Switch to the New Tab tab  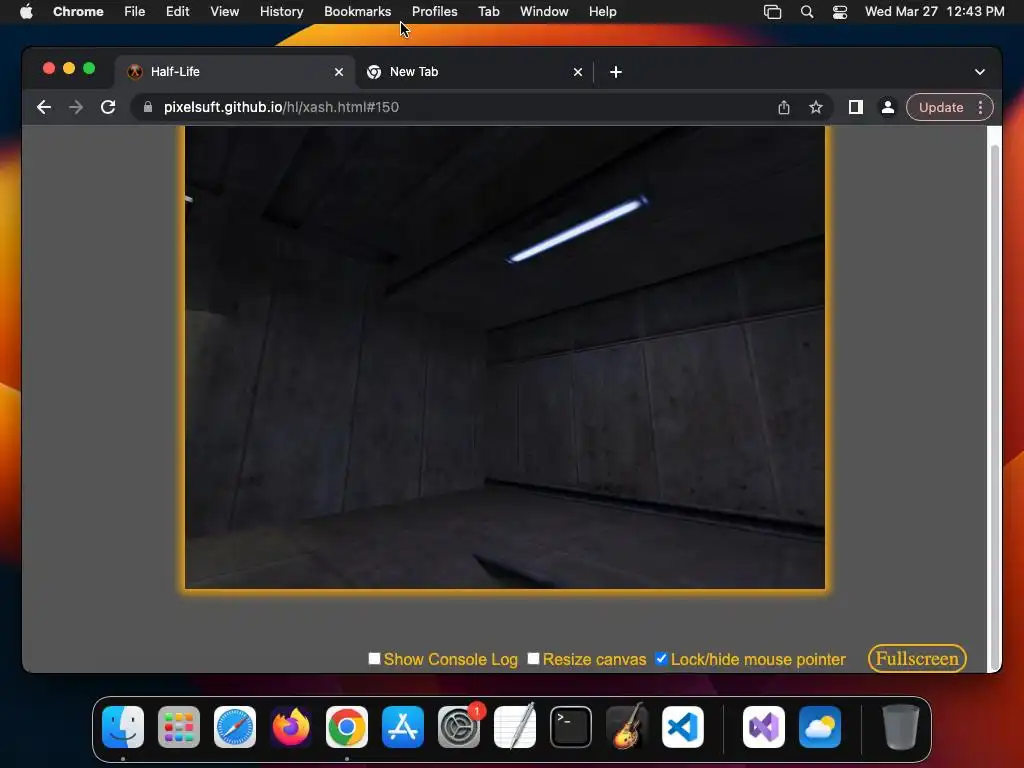click(x=474, y=72)
